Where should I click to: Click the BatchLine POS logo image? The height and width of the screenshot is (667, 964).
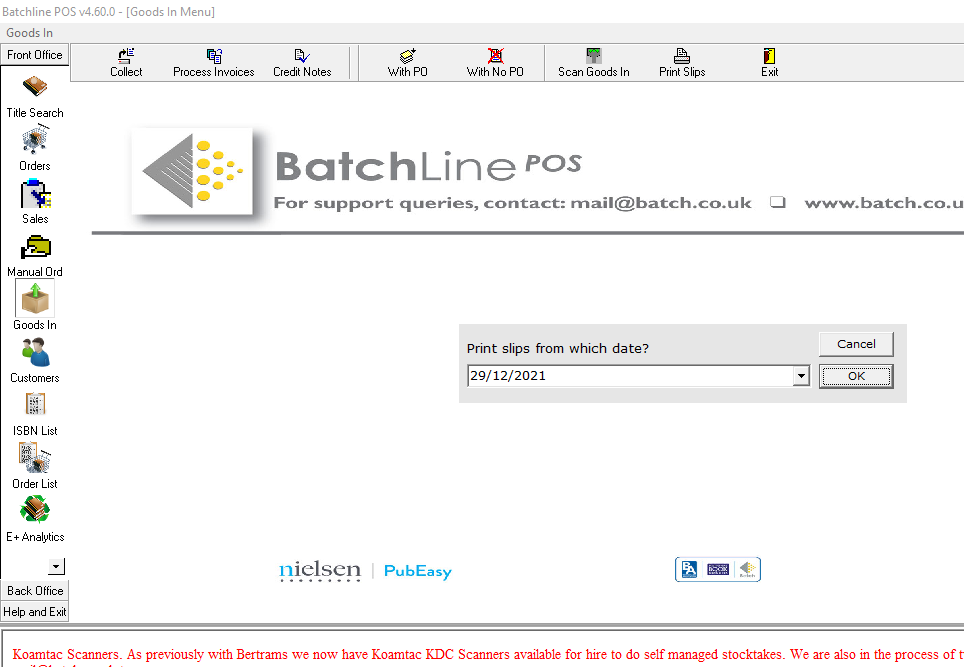192,172
